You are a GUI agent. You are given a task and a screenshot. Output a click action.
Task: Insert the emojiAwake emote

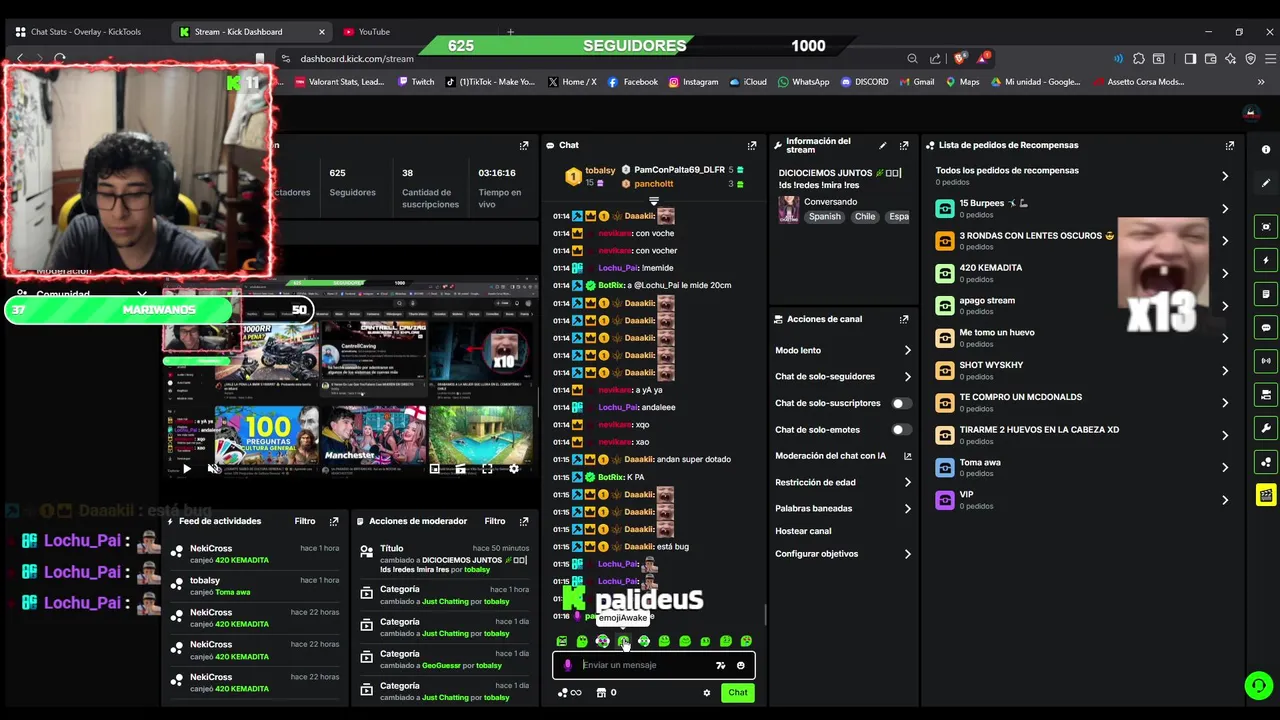pyautogui.click(x=624, y=641)
